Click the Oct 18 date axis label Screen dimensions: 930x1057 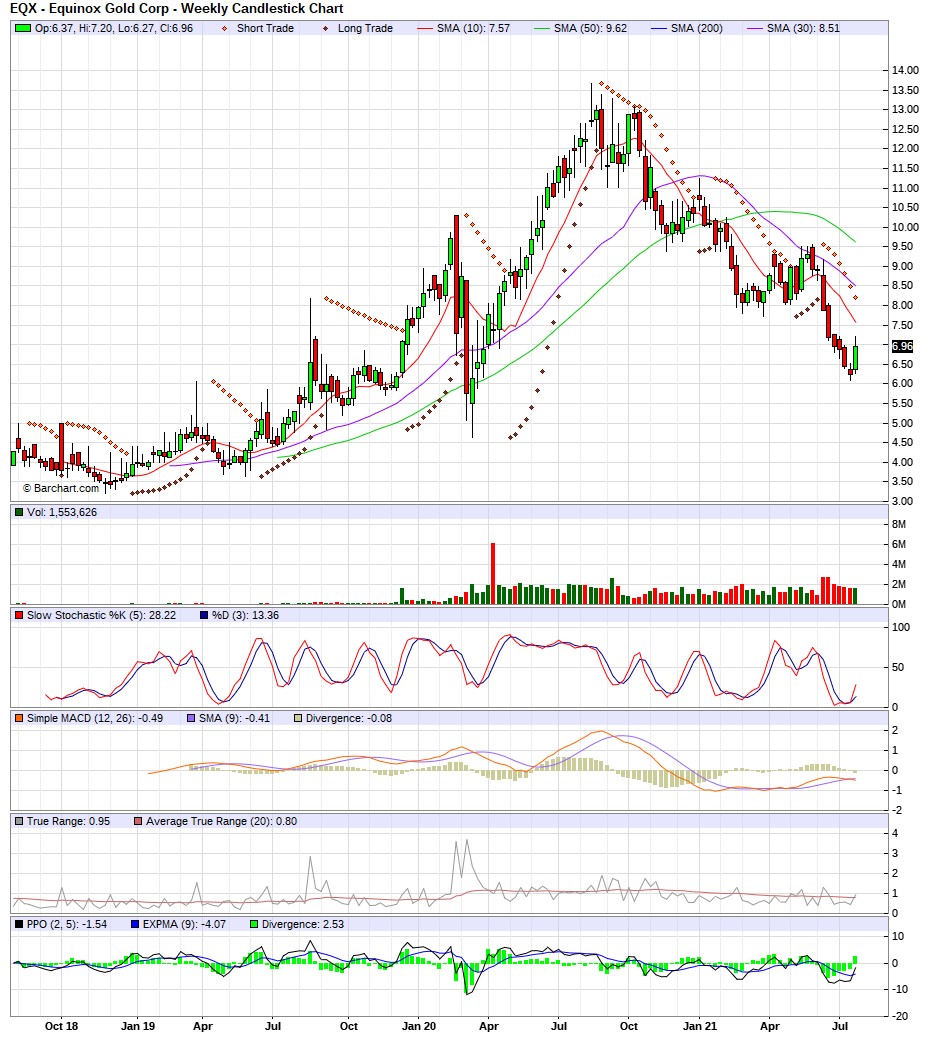(x=61, y=1026)
